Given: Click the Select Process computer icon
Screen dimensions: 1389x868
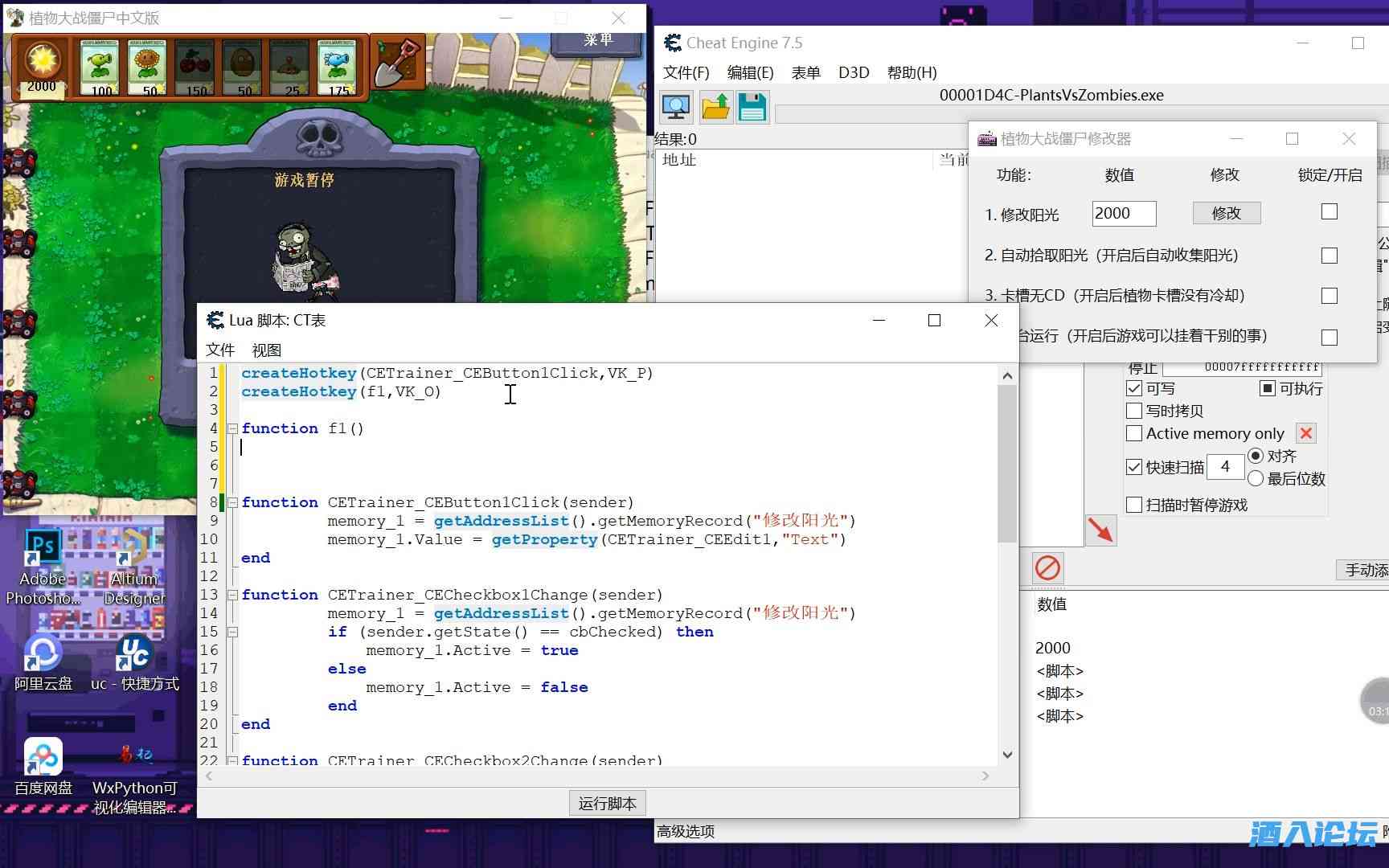Looking at the screenshot, I should click(x=676, y=107).
